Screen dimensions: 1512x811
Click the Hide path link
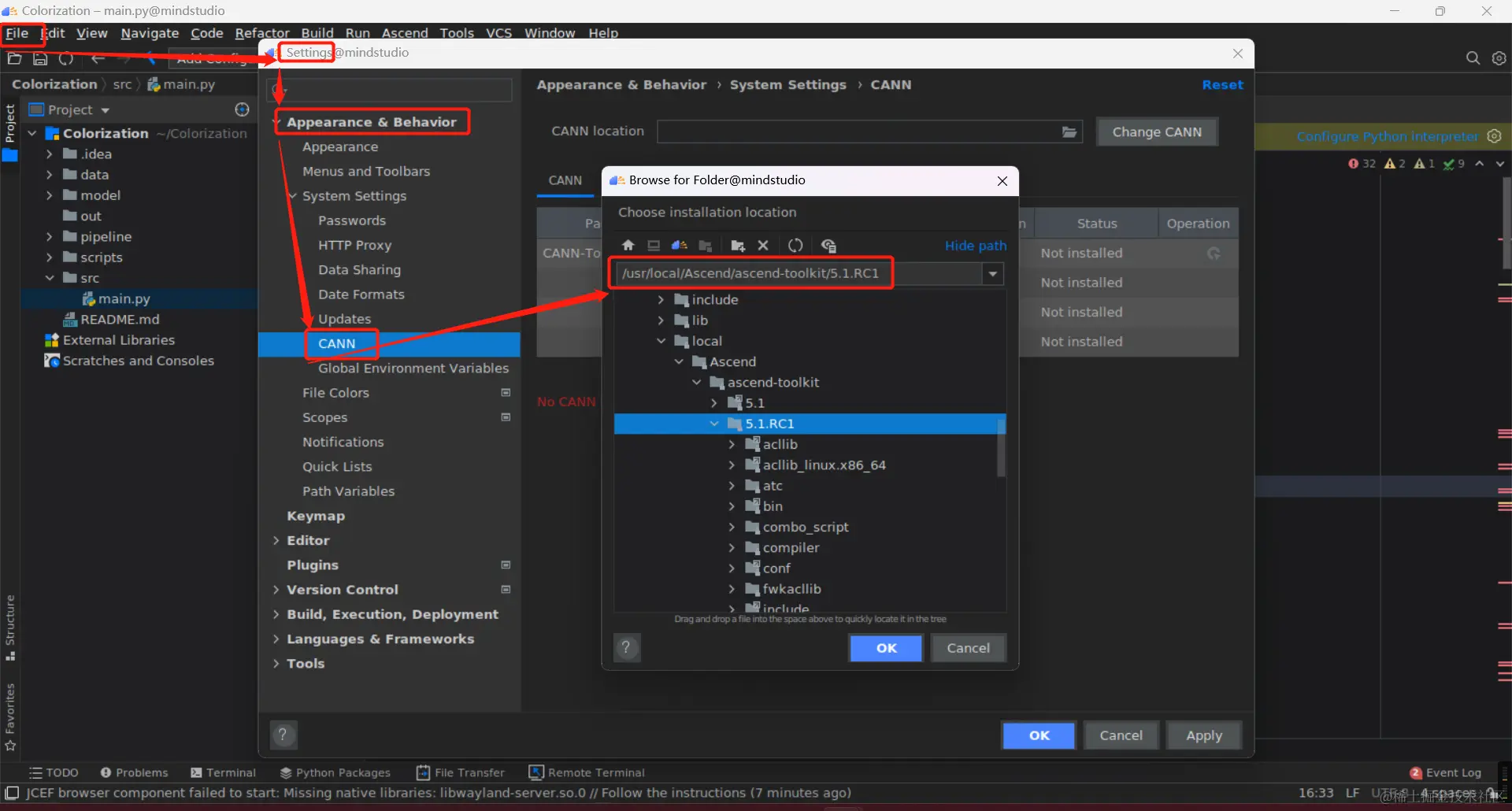tap(976, 246)
